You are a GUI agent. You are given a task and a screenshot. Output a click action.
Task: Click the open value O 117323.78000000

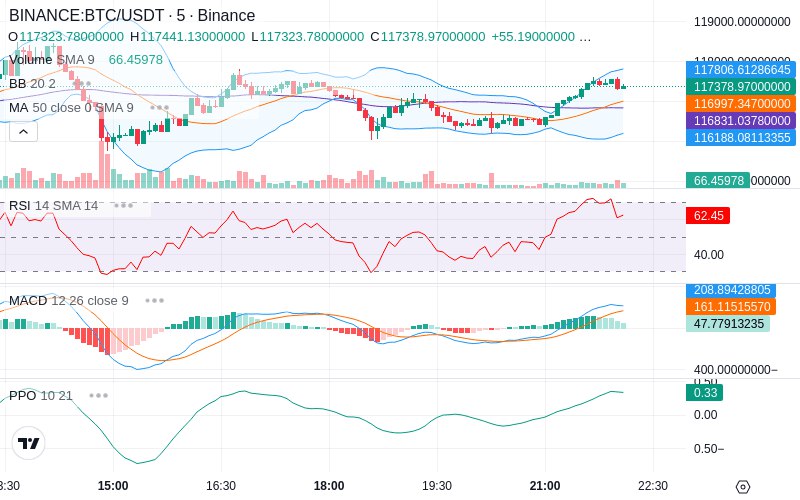[66, 37]
